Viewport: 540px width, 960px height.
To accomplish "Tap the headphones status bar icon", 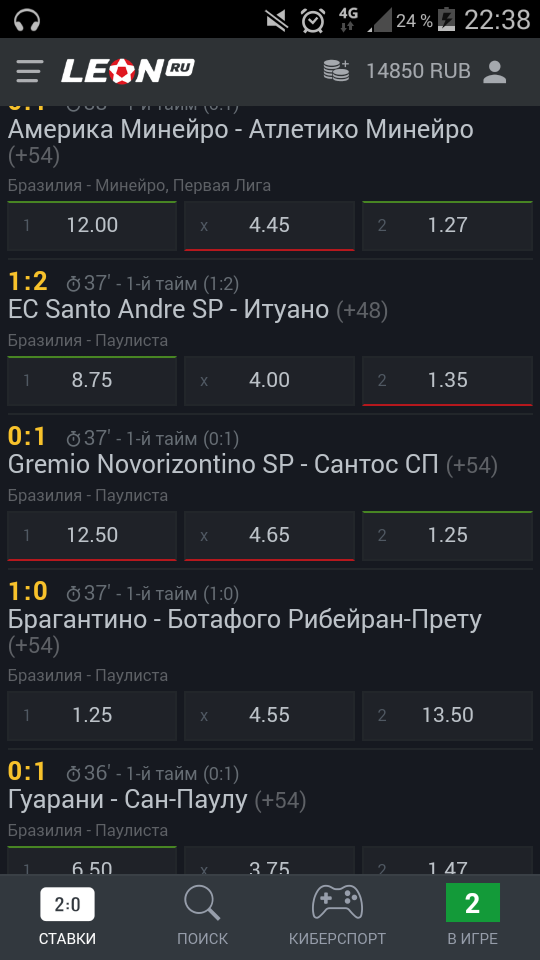I will click(27, 20).
